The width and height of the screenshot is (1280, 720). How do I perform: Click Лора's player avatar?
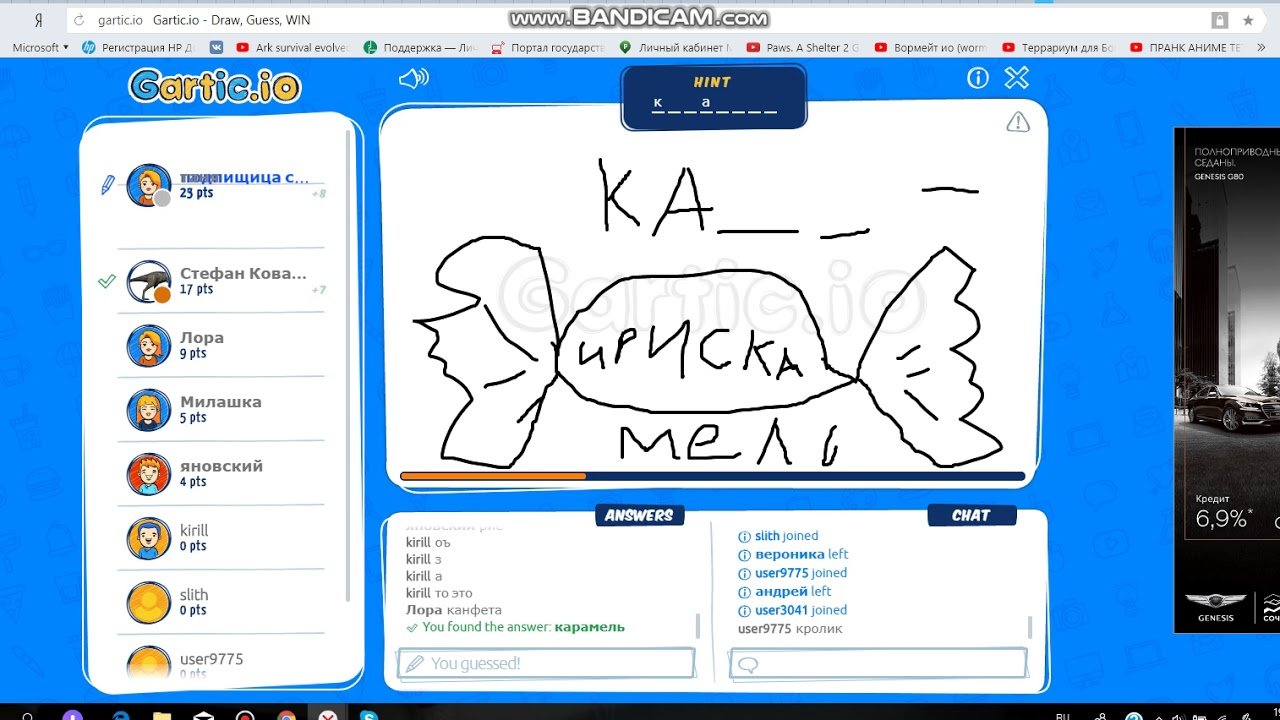click(x=149, y=346)
